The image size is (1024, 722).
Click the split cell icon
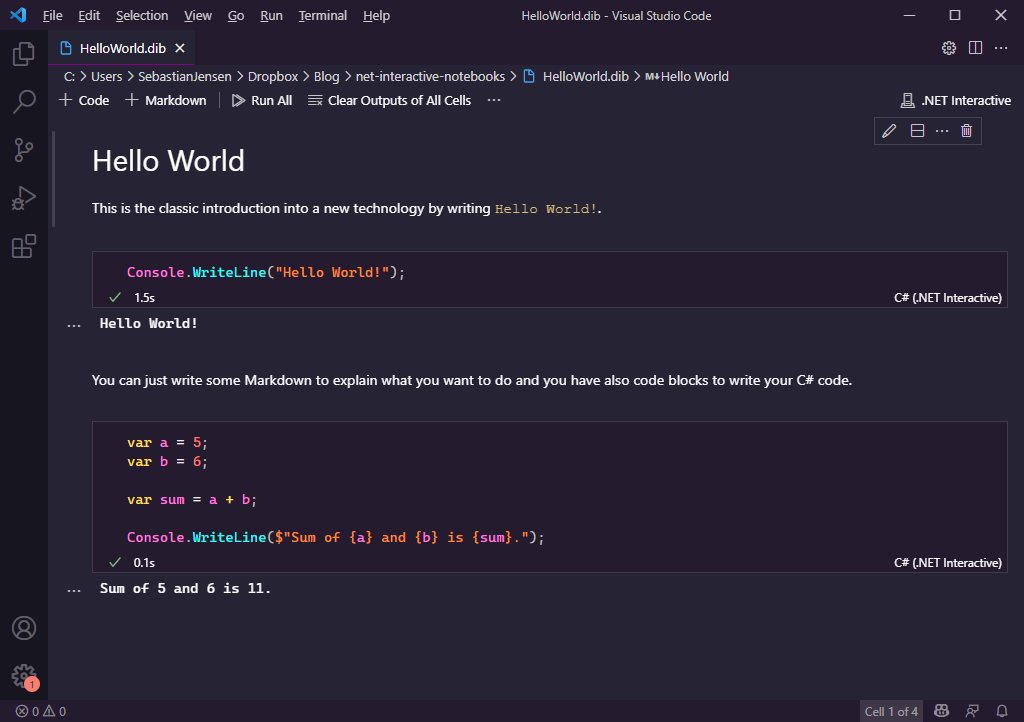[916, 131]
